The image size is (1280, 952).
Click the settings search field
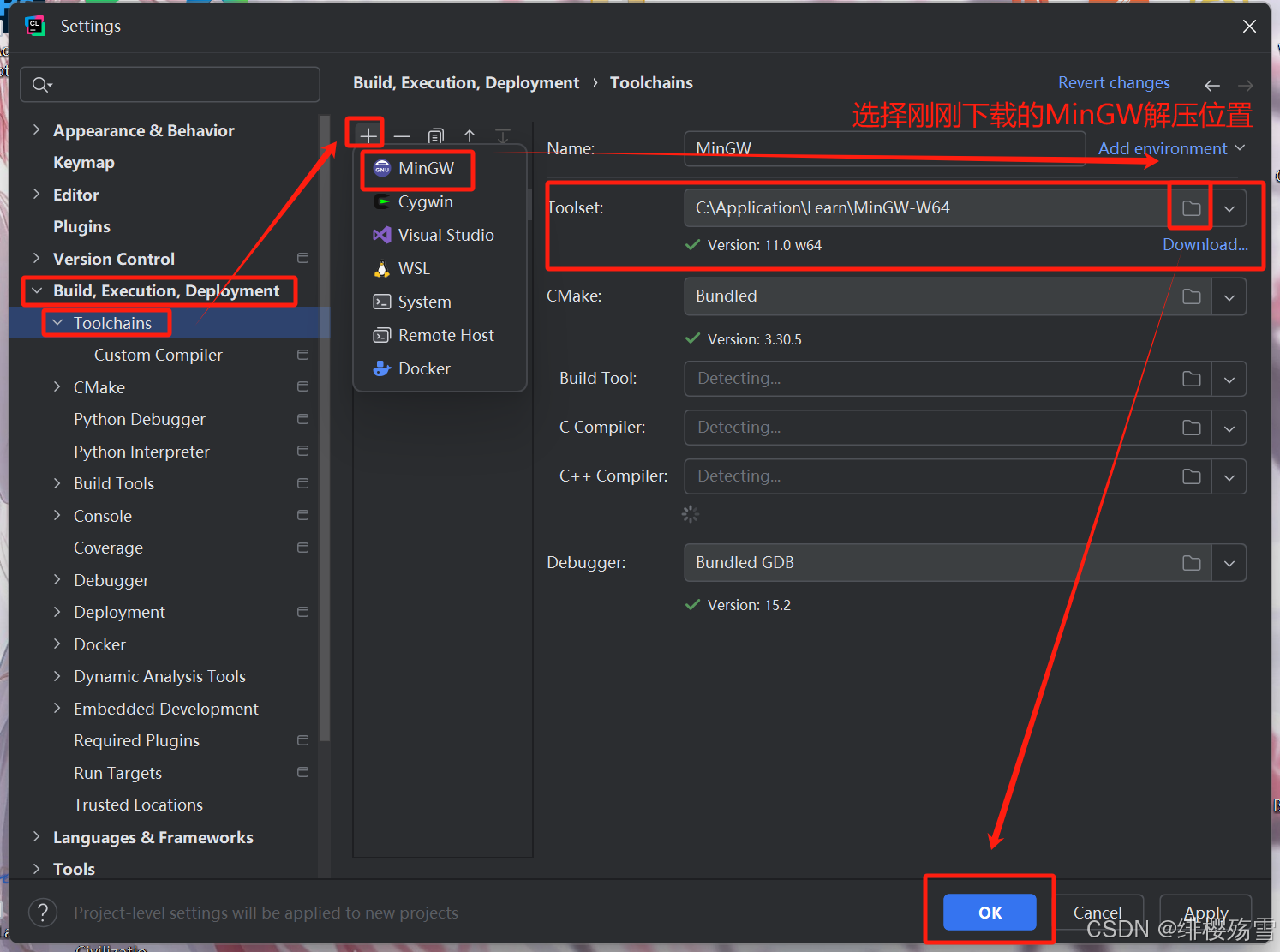click(x=170, y=84)
